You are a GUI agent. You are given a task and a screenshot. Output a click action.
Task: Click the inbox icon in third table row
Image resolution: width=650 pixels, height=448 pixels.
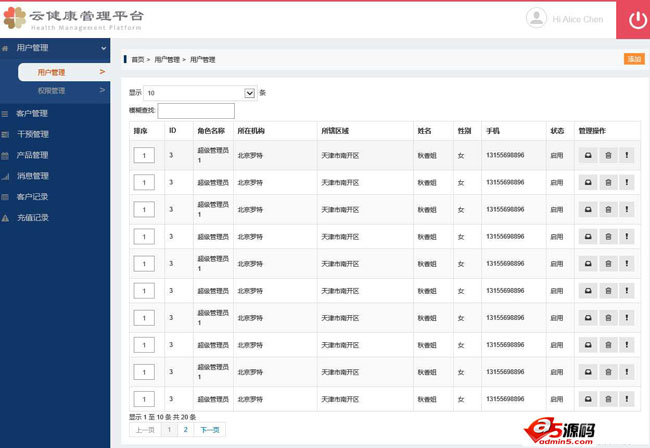tap(589, 210)
